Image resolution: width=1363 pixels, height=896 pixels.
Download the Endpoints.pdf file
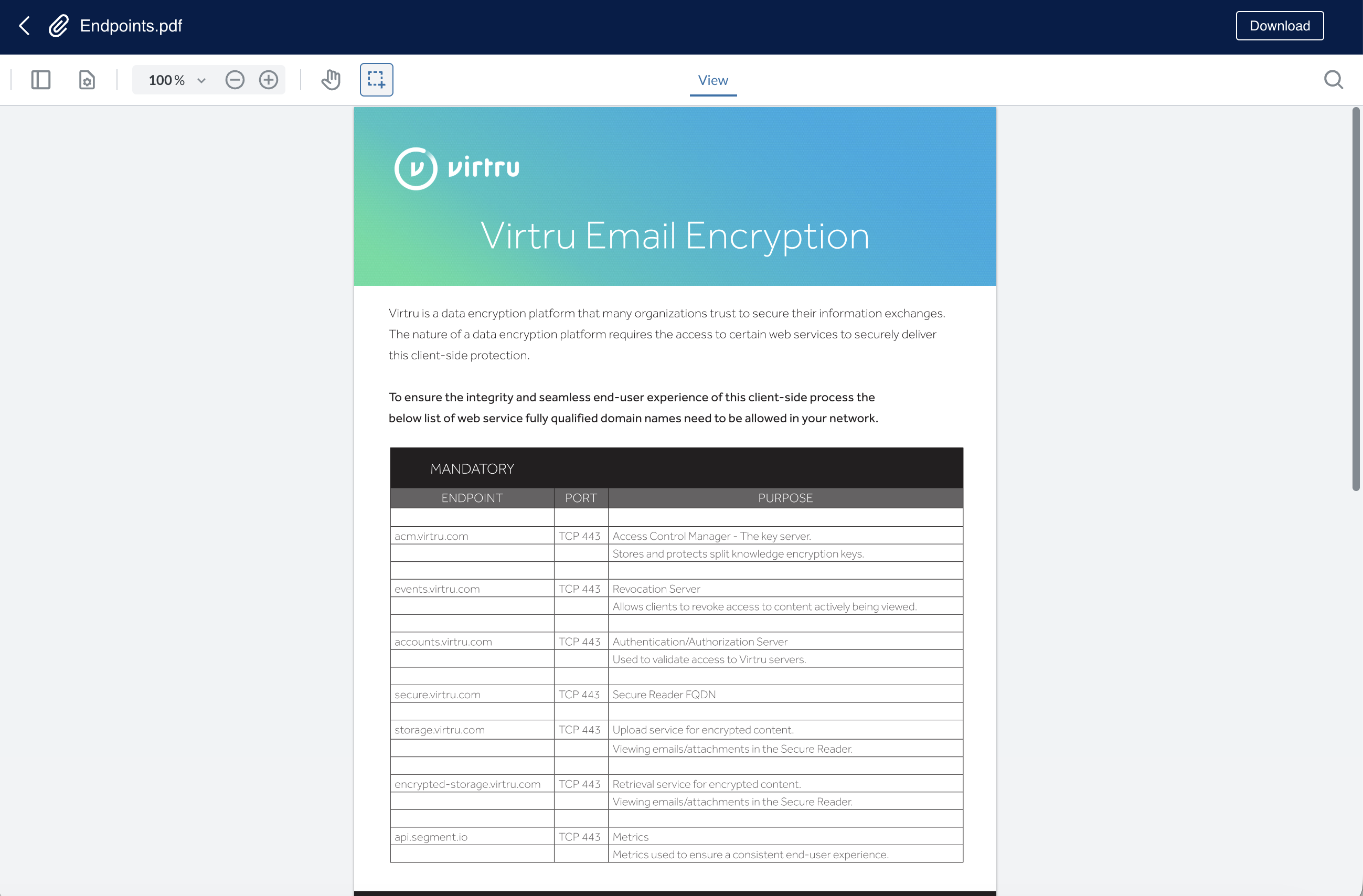tap(1279, 26)
